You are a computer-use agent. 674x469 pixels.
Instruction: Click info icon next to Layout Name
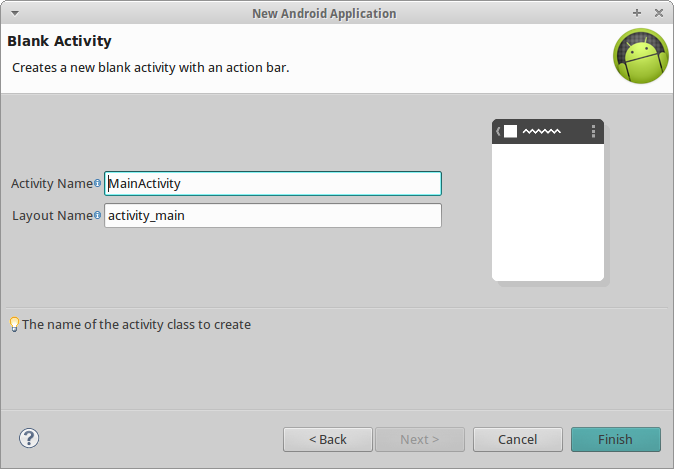point(98,215)
